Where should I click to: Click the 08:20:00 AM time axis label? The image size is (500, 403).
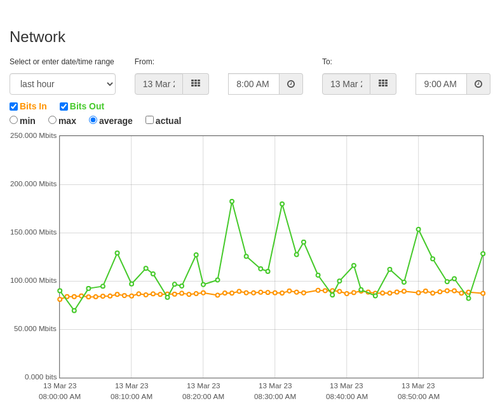coord(203,397)
